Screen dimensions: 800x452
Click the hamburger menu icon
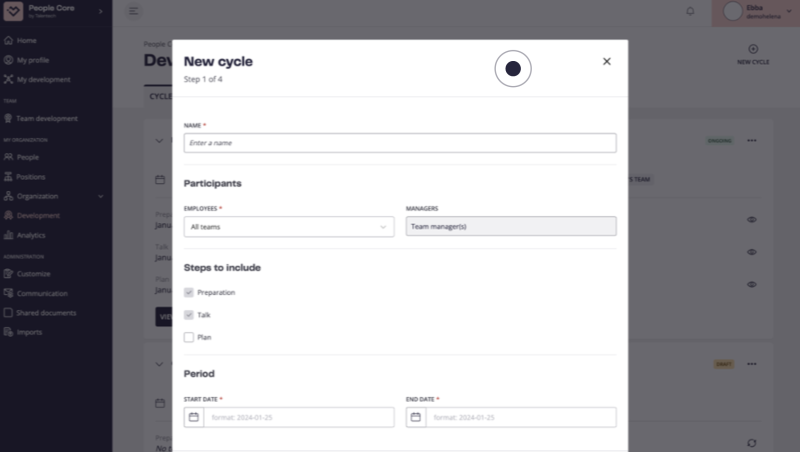coord(133,11)
